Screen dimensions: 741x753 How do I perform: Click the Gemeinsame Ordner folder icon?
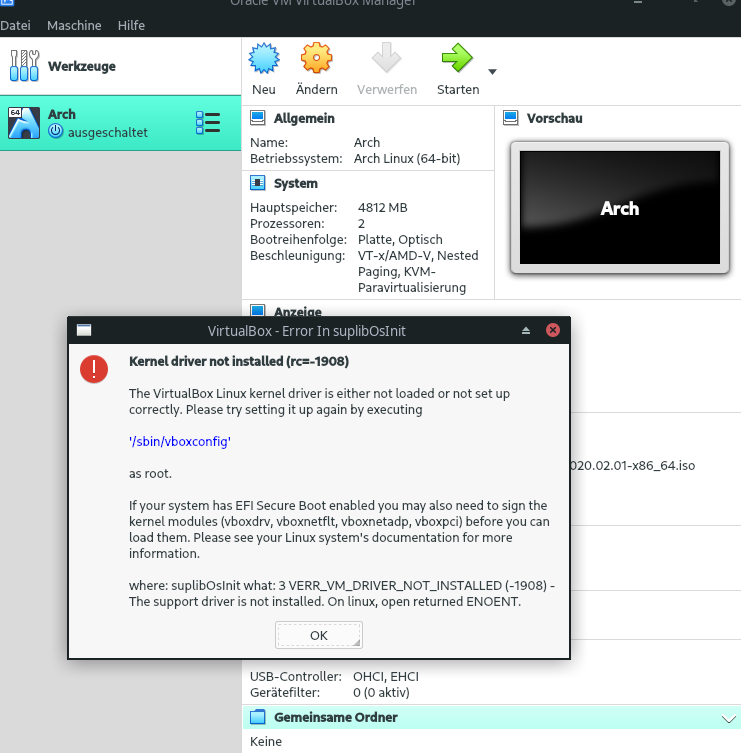point(257,717)
